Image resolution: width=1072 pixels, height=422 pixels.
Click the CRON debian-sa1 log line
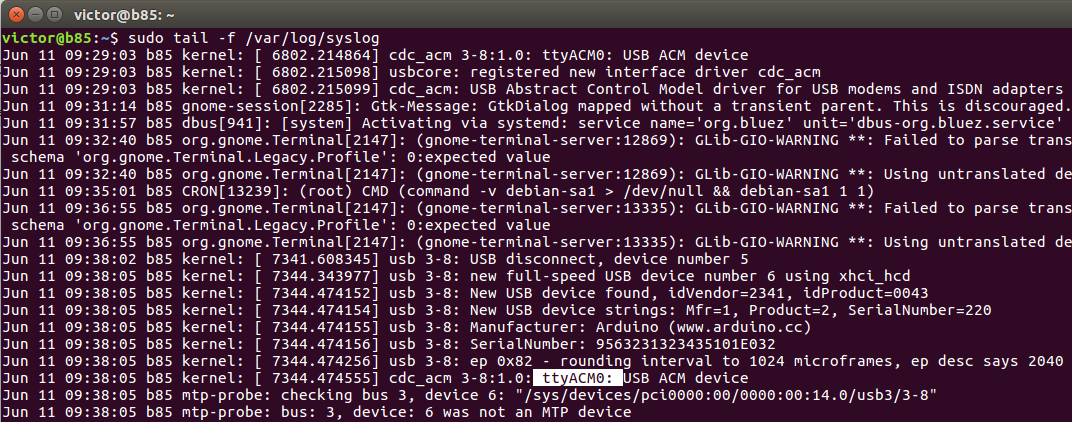(x=438, y=191)
